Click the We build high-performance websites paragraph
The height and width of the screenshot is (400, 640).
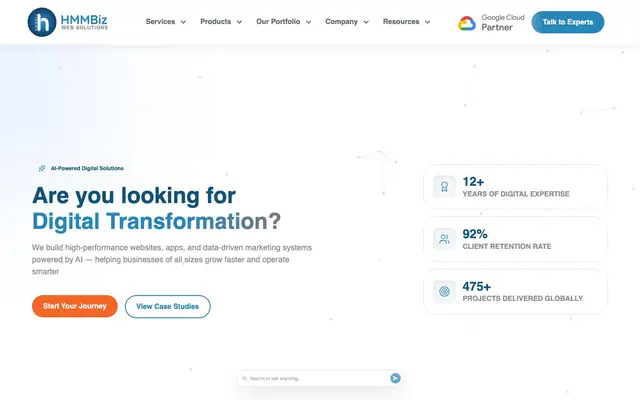coord(172,260)
